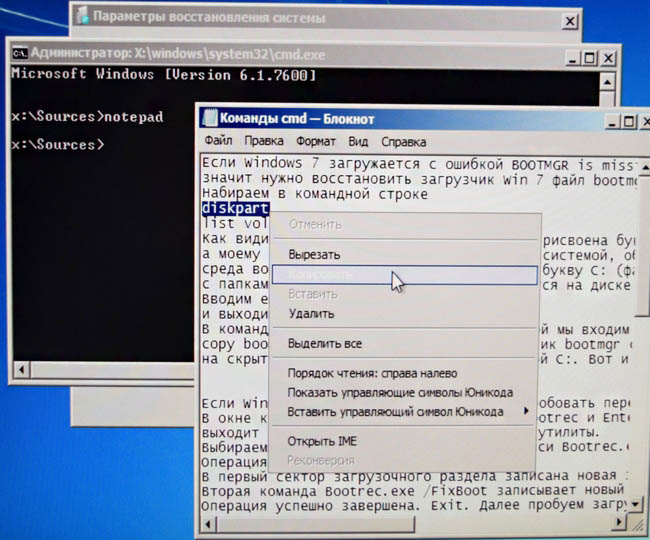Screen dimensions: 650x540
Task: Close the Параметры восстановления системы window
Action: point(570,20)
